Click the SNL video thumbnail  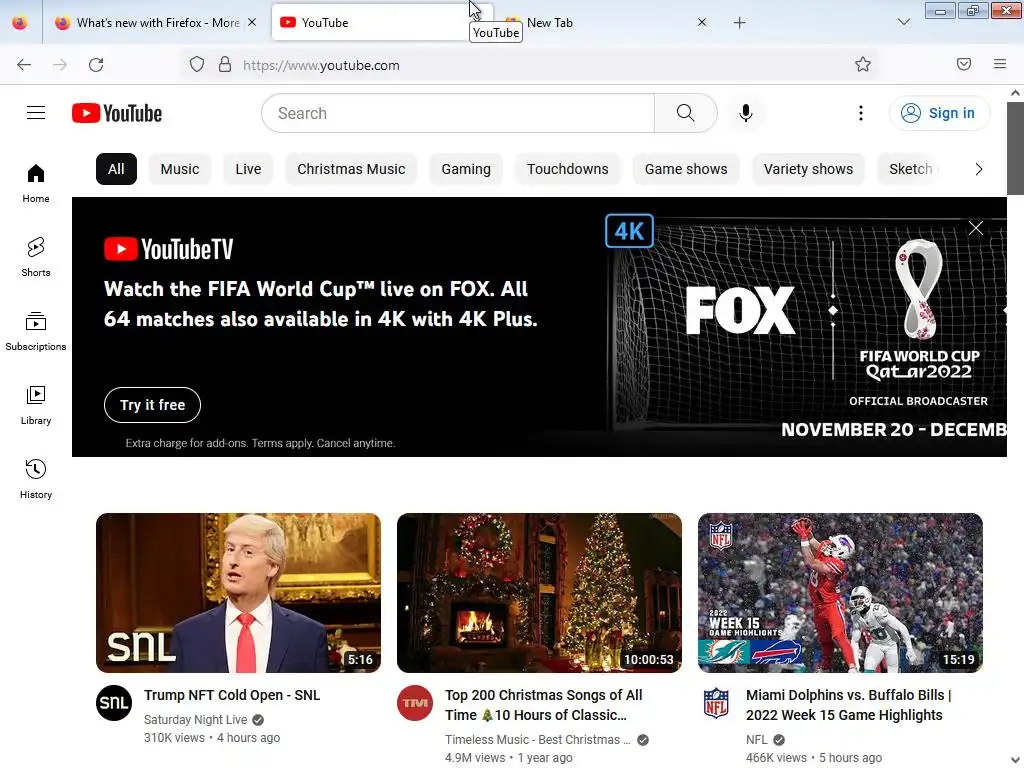(238, 593)
